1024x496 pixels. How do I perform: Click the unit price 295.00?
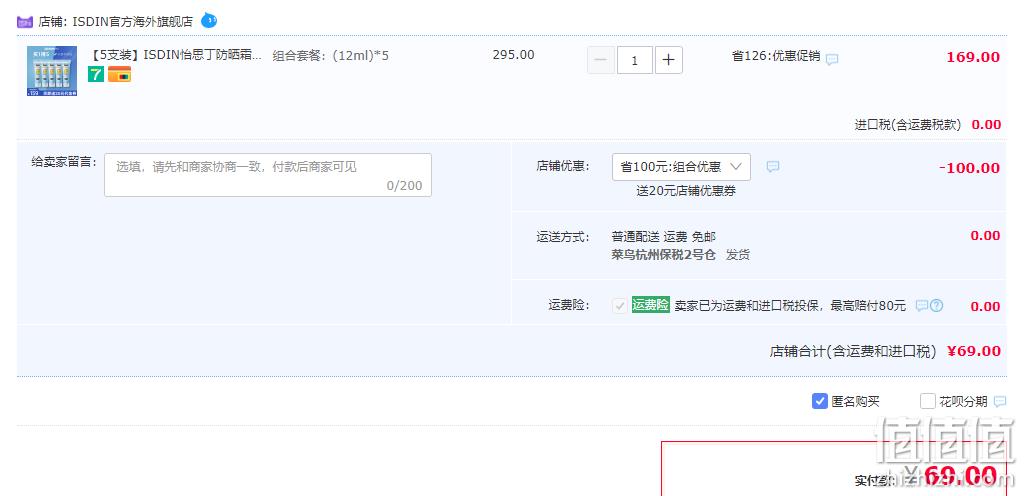[x=513, y=55]
